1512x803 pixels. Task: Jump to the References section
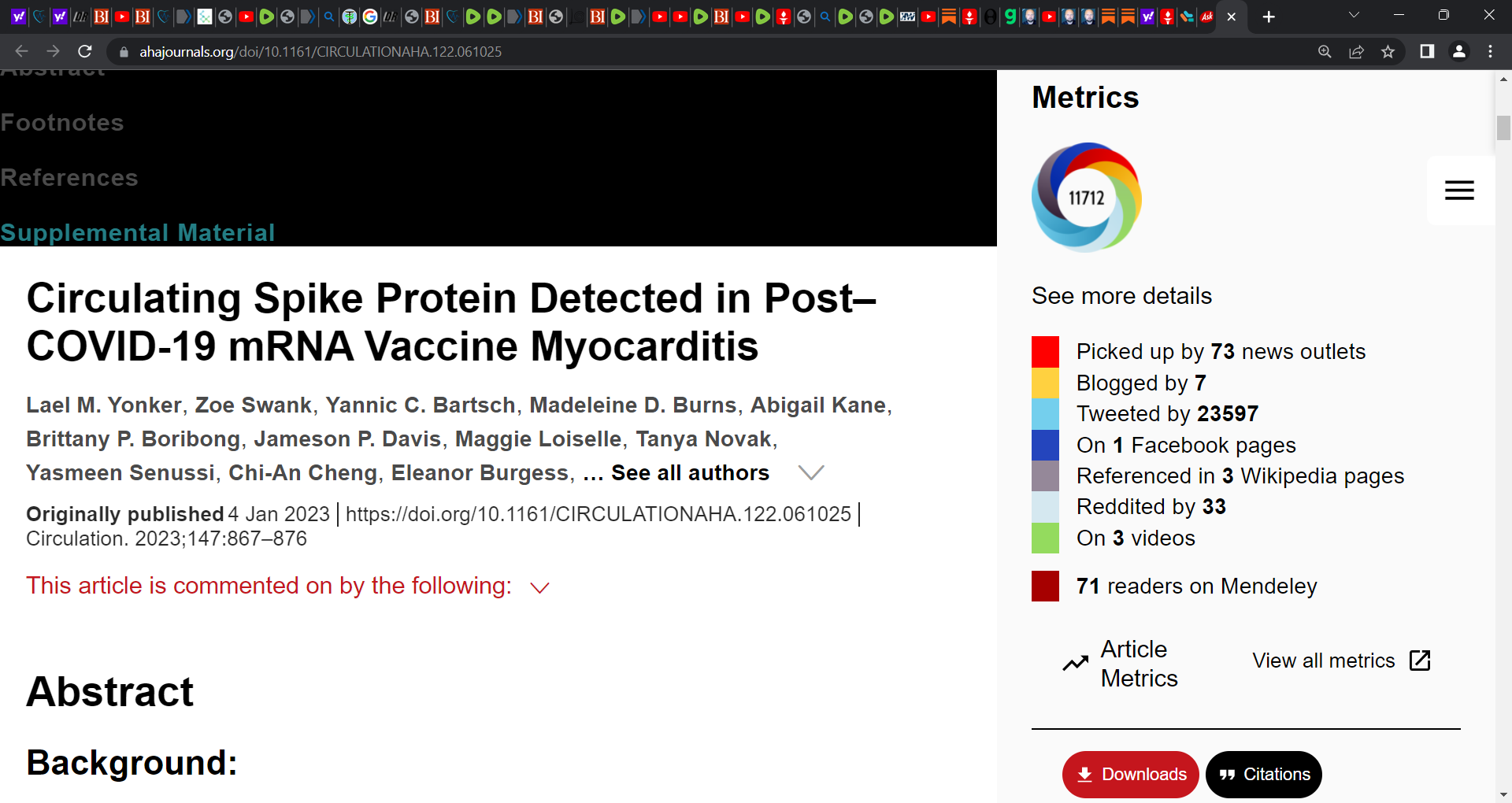69,178
